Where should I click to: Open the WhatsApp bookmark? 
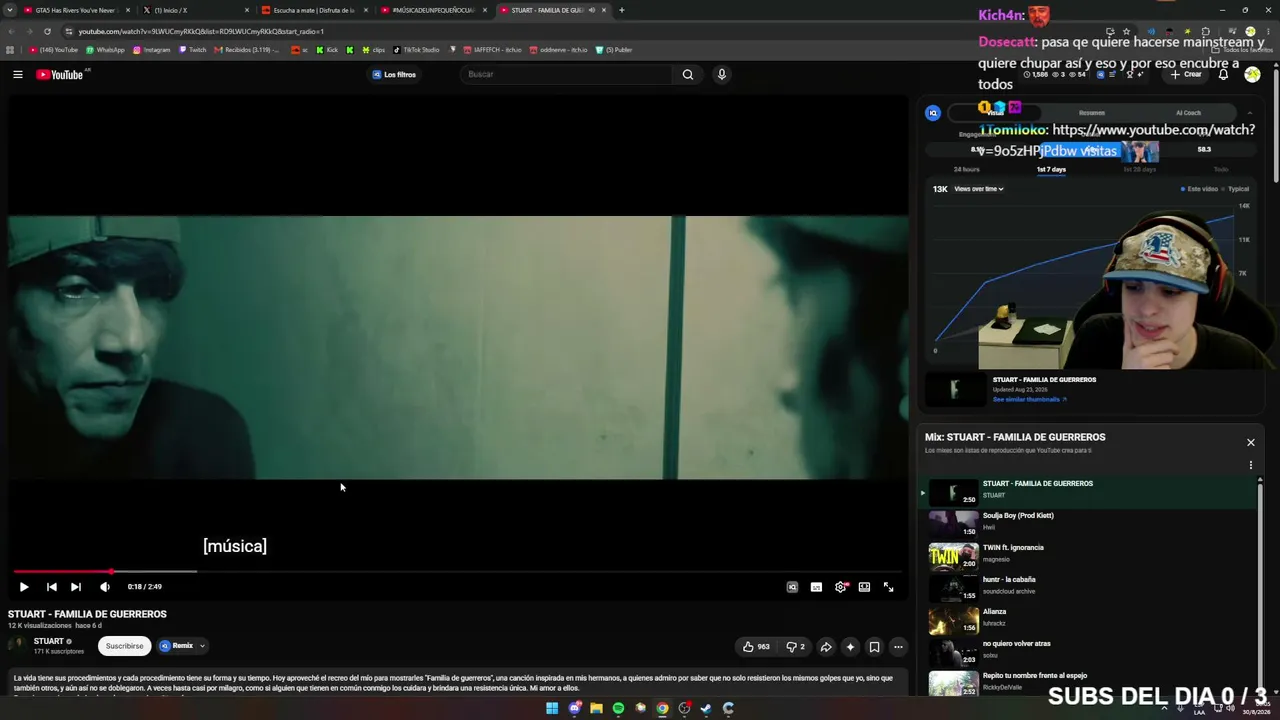click(x=105, y=50)
